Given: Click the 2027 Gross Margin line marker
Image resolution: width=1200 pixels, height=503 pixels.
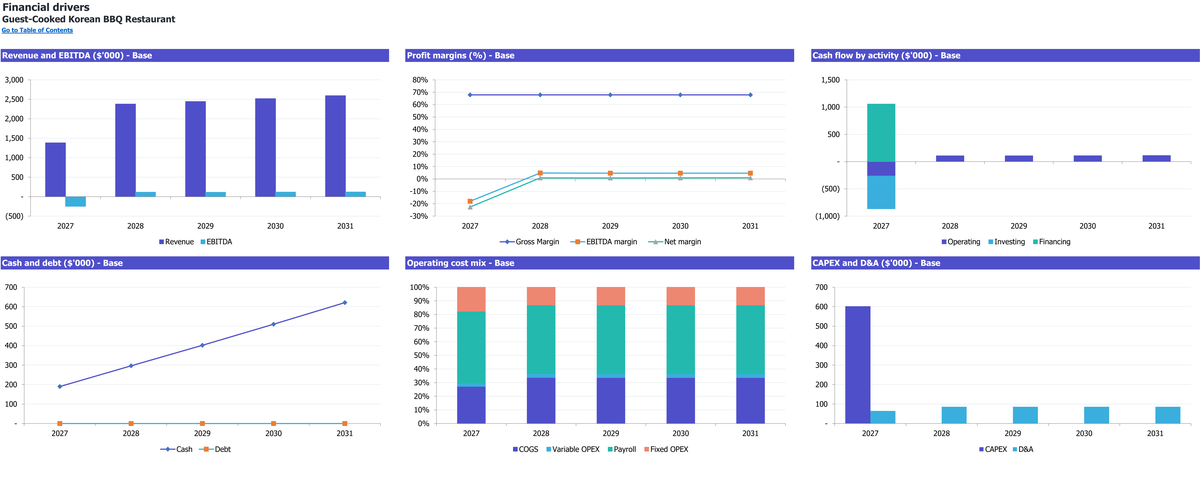Looking at the screenshot, I should point(470,95).
